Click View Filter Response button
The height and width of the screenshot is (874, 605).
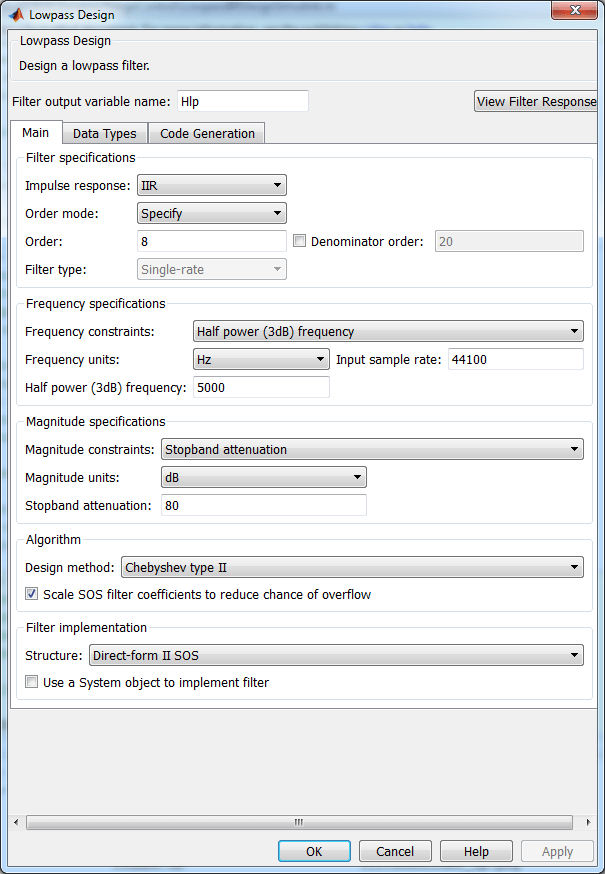(536, 101)
